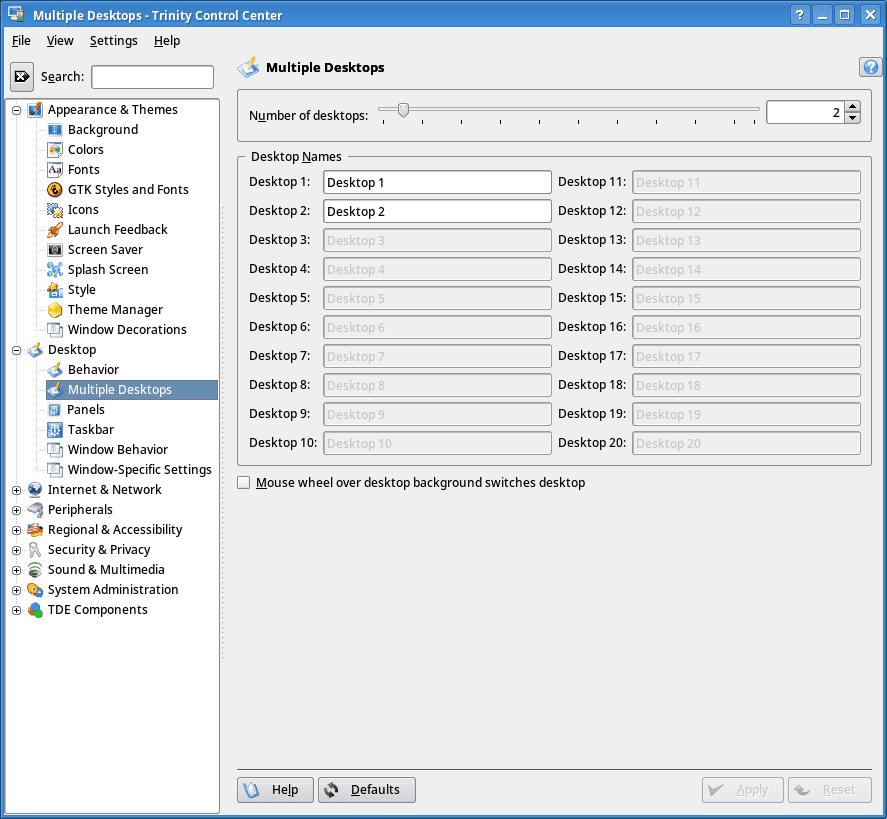Click the quick help icon beside the module title

pos(871,67)
